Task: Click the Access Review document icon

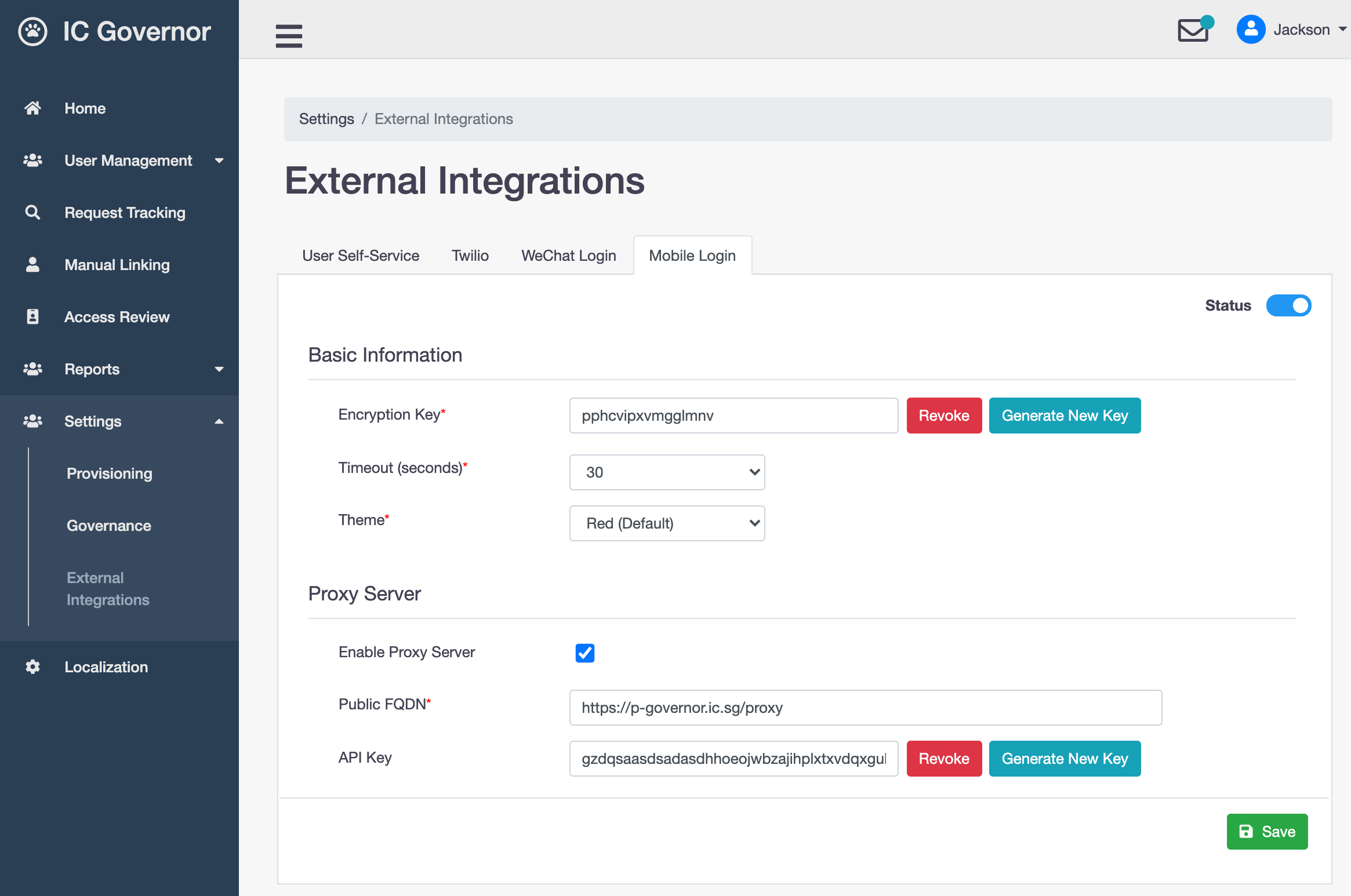Action: coord(32,317)
